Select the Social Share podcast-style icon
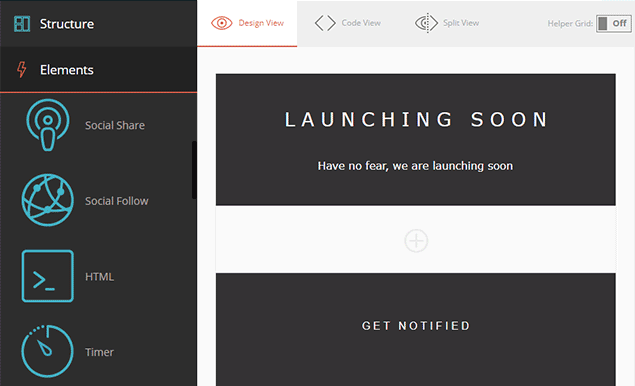The image size is (635, 386). click(x=48, y=125)
